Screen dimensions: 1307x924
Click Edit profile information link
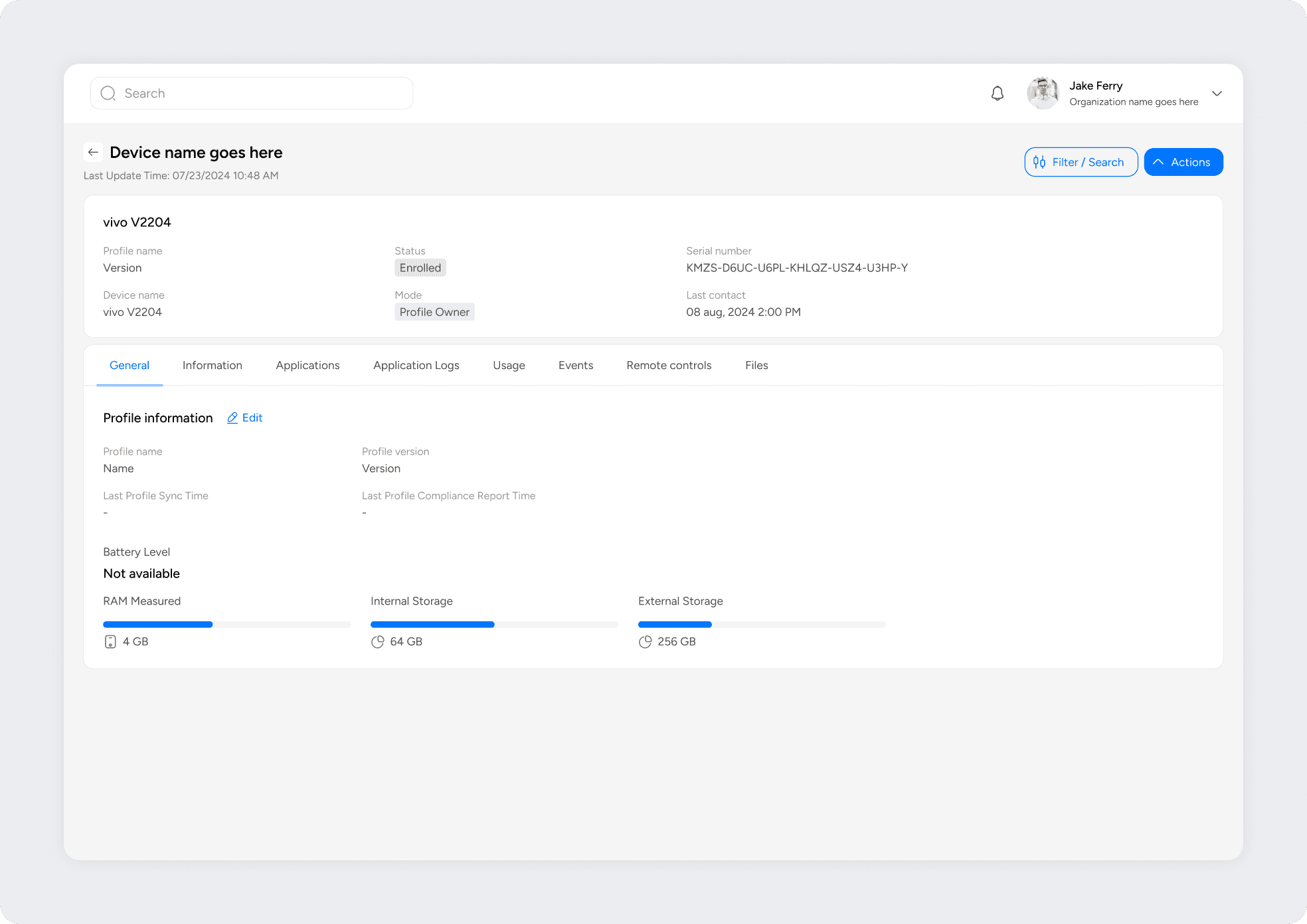coord(252,418)
